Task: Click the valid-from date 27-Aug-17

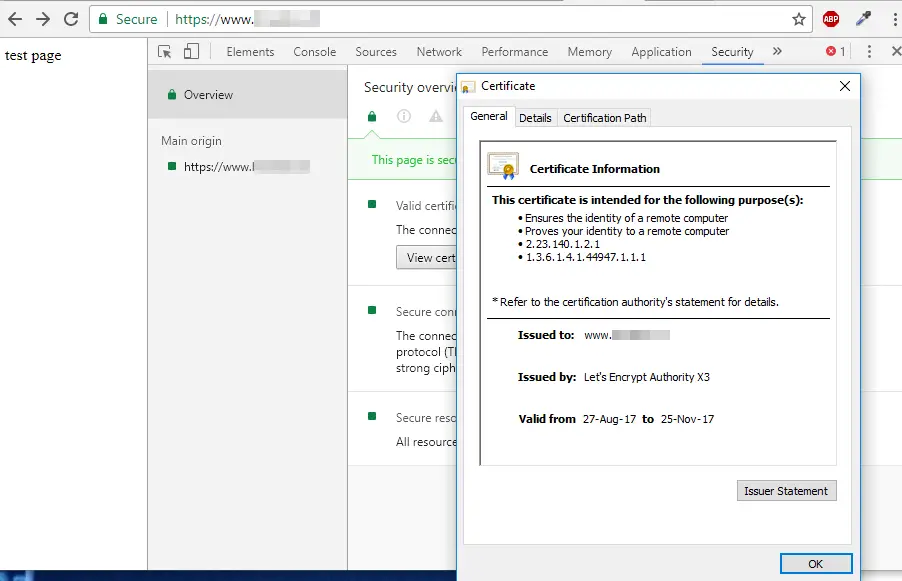Action: [609, 419]
